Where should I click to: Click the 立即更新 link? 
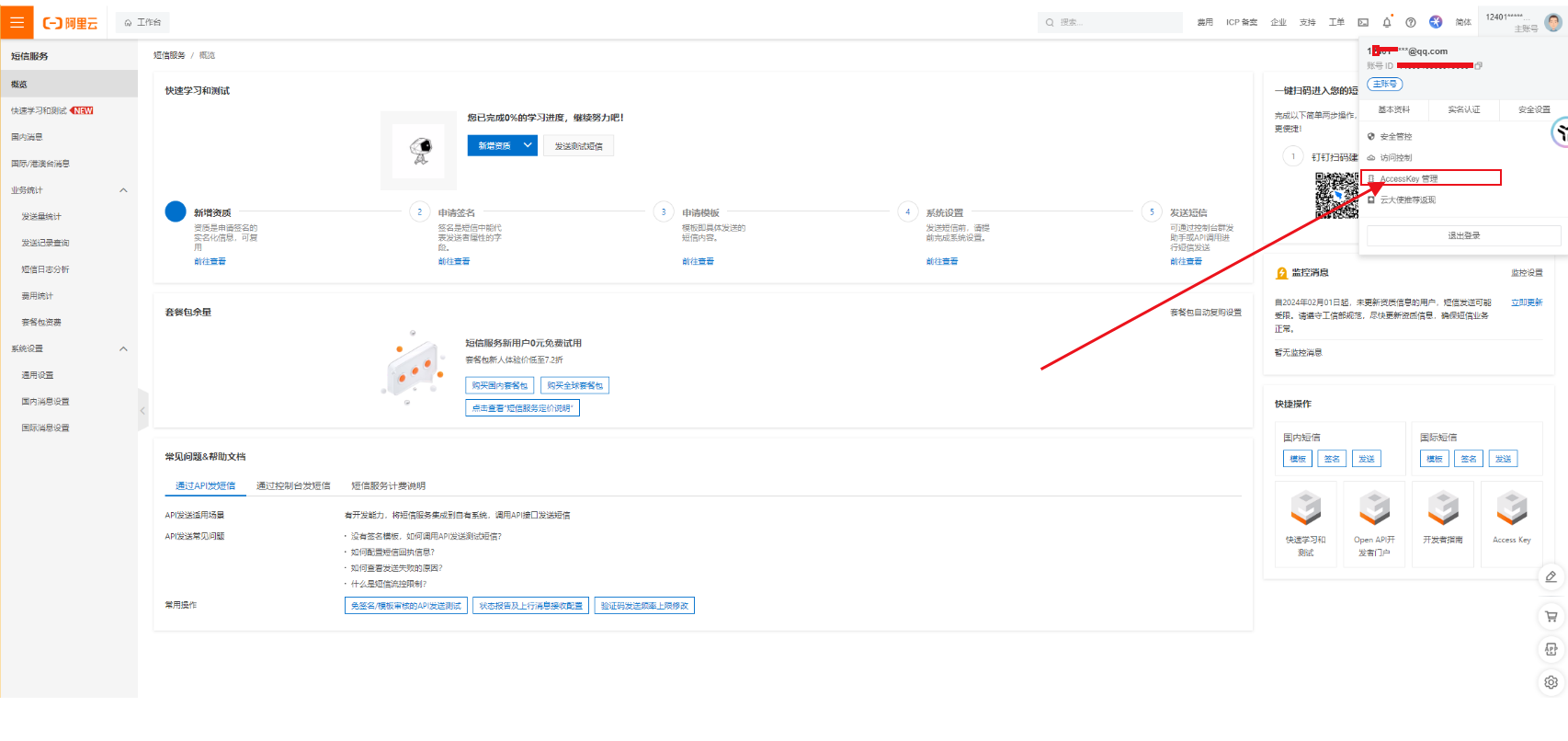[1527, 302]
